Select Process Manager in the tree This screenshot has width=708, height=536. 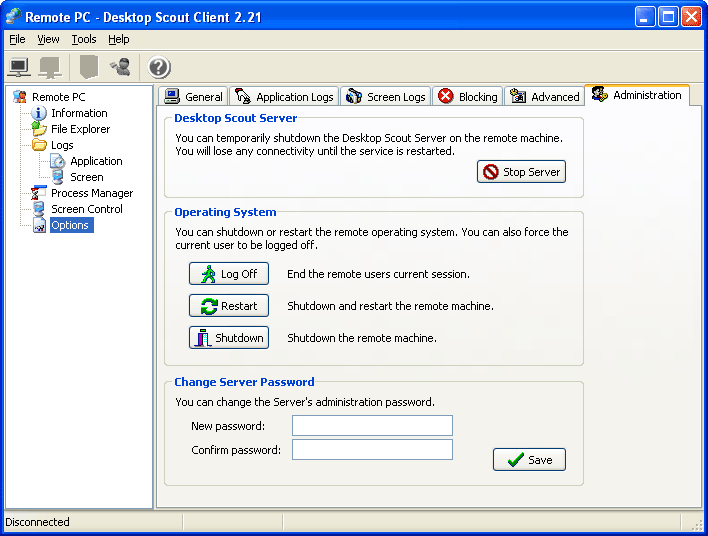[x=92, y=193]
